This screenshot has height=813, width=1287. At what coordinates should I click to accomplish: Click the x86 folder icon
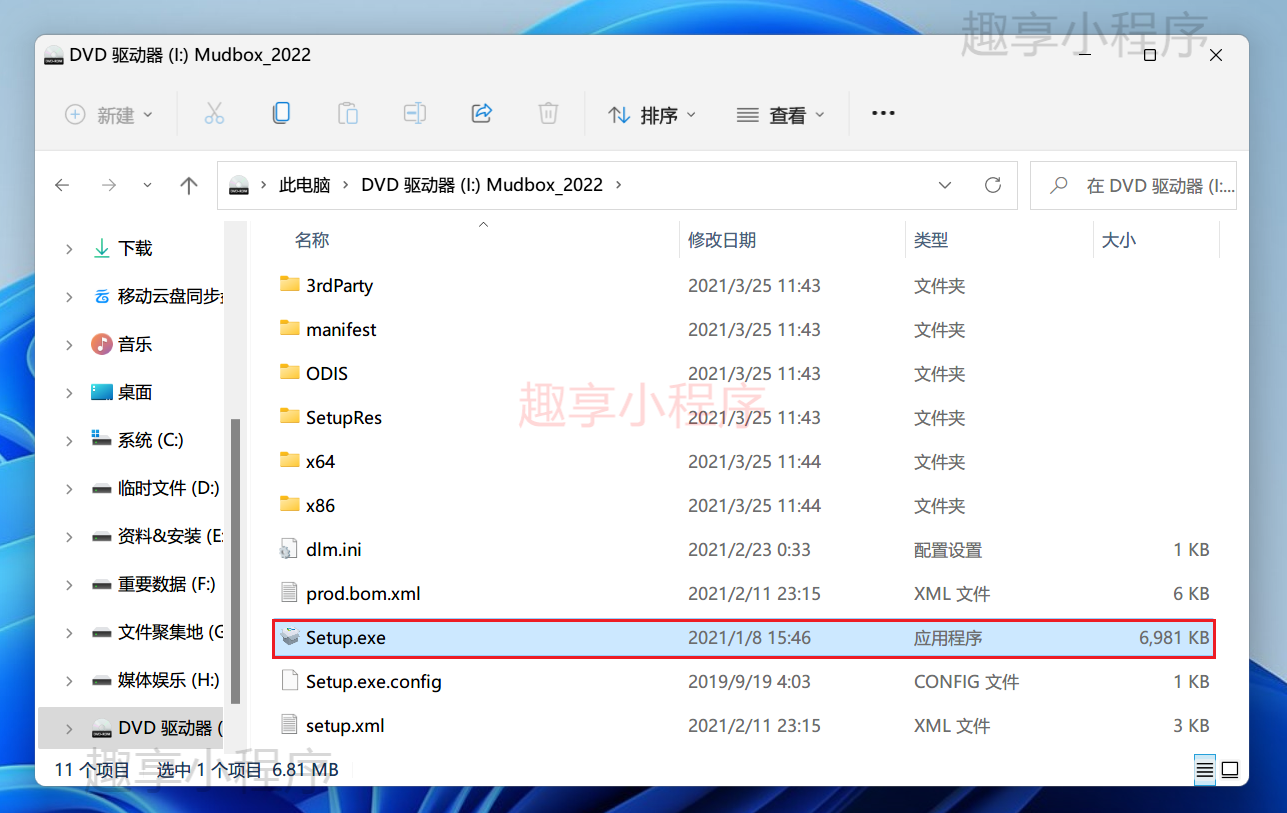tap(290, 505)
